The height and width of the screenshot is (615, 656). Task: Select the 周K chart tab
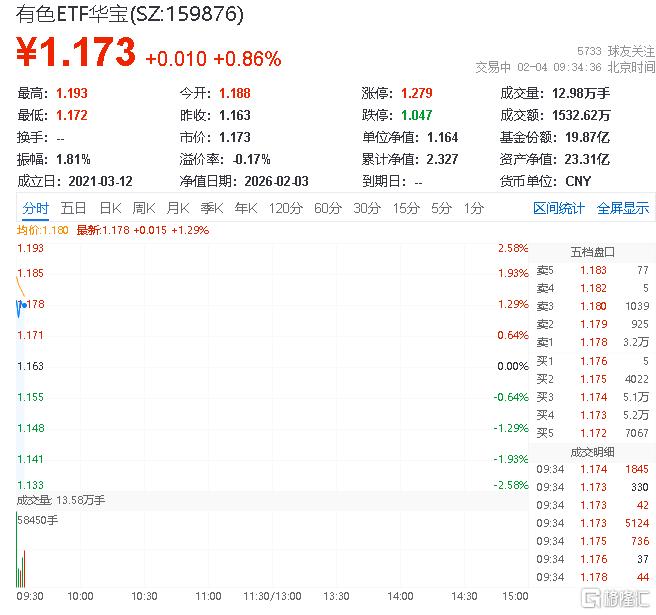(x=144, y=208)
